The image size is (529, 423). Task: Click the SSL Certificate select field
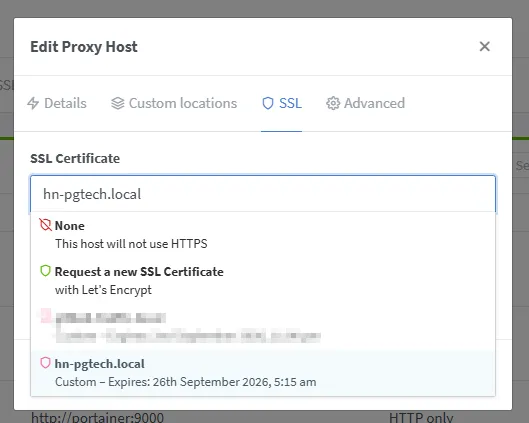(263, 194)
